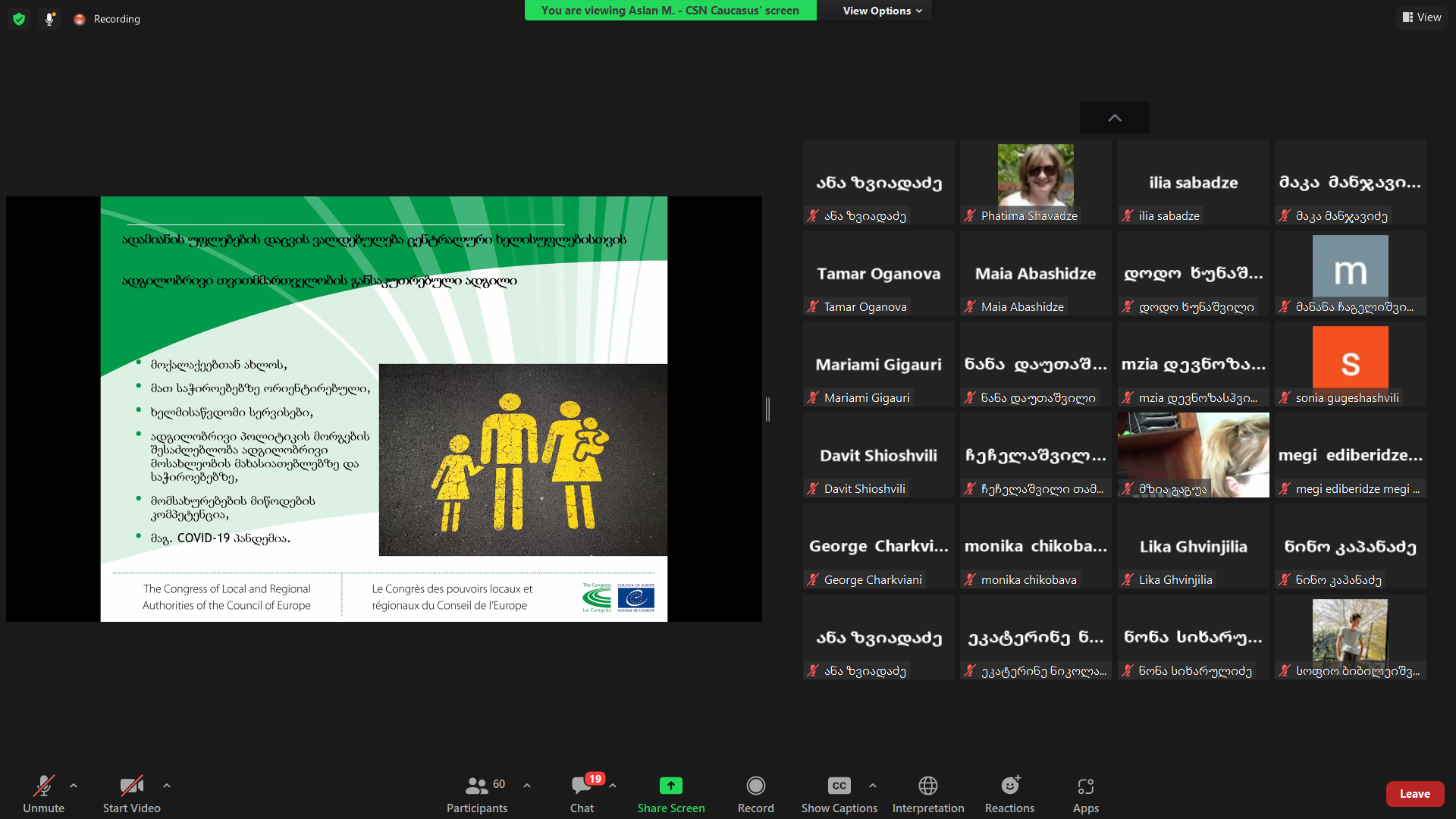Click 'The Congress of Local and Regional' footer text
1456x819 pixels.
pyautogui.click(x=227, y=589)
